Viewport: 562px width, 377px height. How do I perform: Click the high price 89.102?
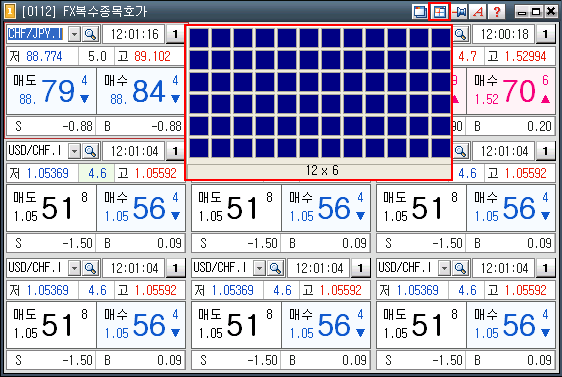152,56
